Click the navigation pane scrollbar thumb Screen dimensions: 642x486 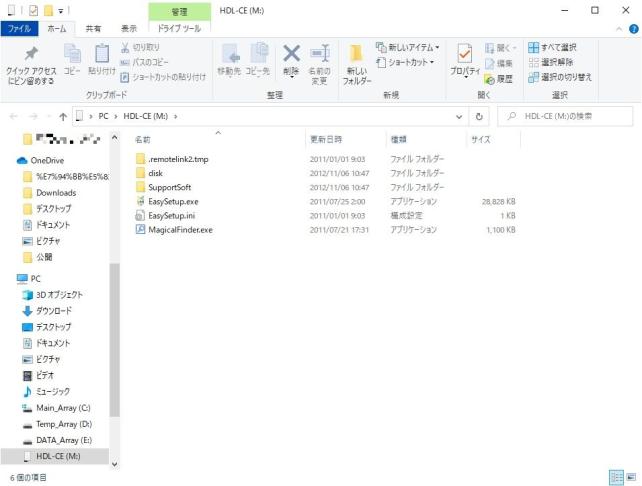click(x=115, y=340)
